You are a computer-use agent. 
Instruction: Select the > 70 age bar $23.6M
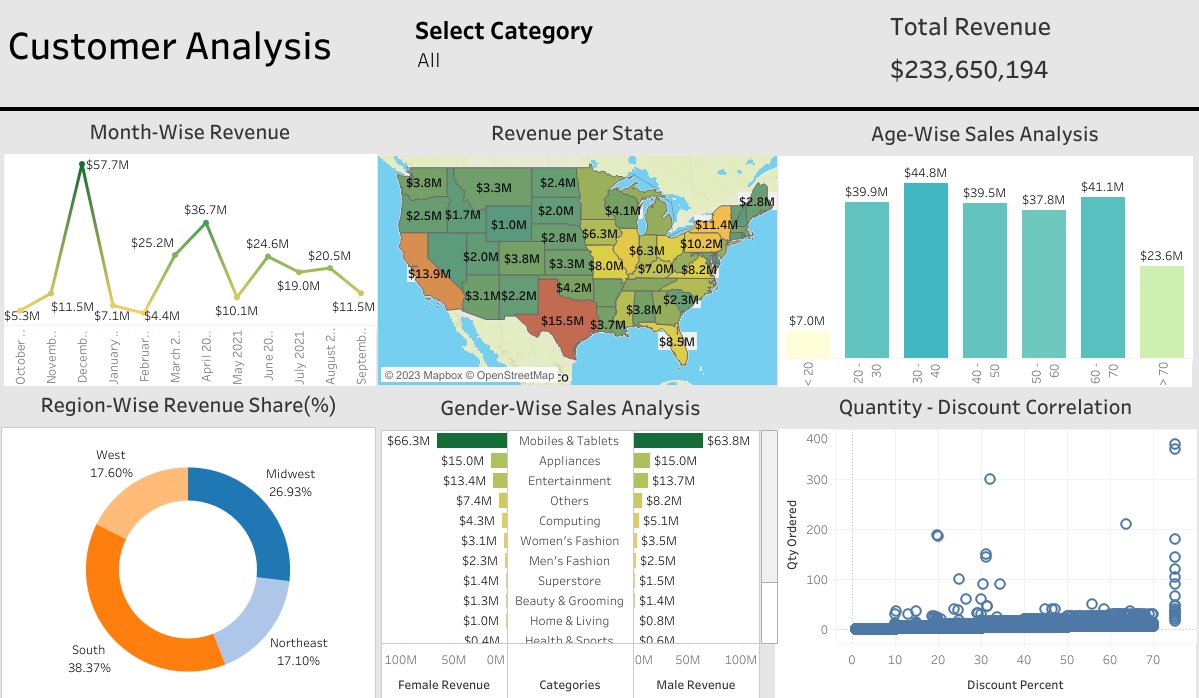click(x=1162, y=312)
